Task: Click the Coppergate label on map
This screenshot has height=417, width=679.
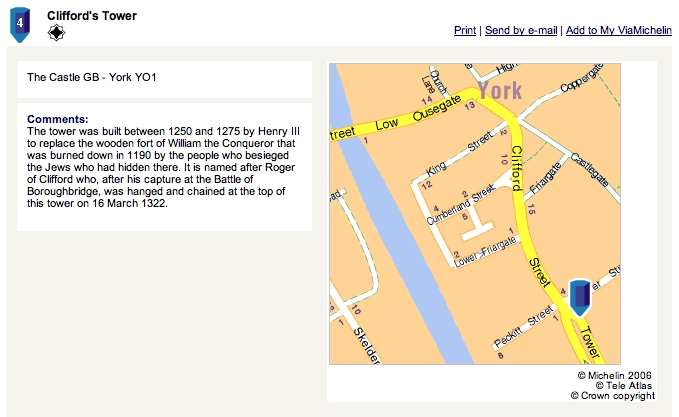Action: coord(582,78)
